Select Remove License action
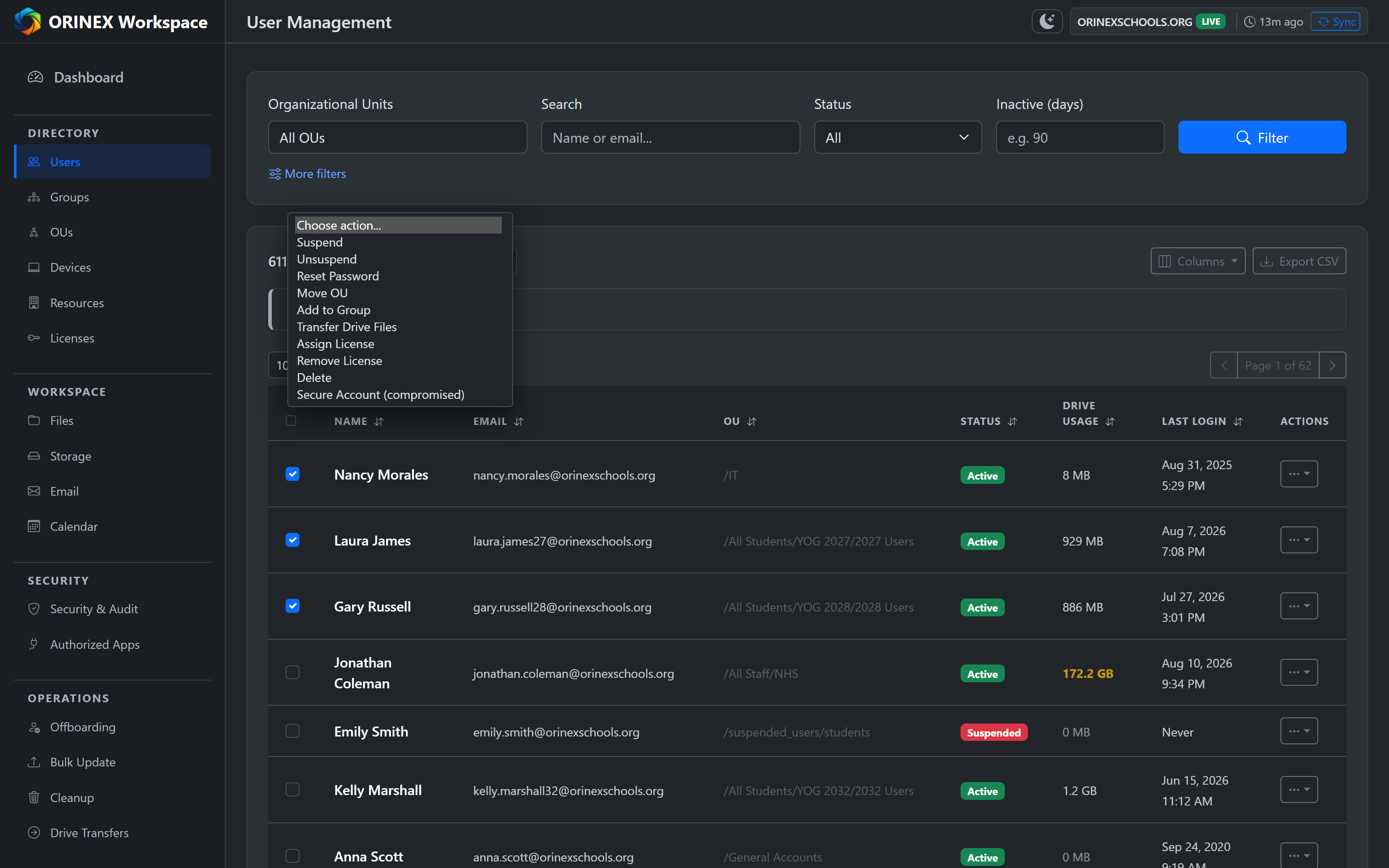The width and height of the screenshot is (1389, 868). point(398,361)
